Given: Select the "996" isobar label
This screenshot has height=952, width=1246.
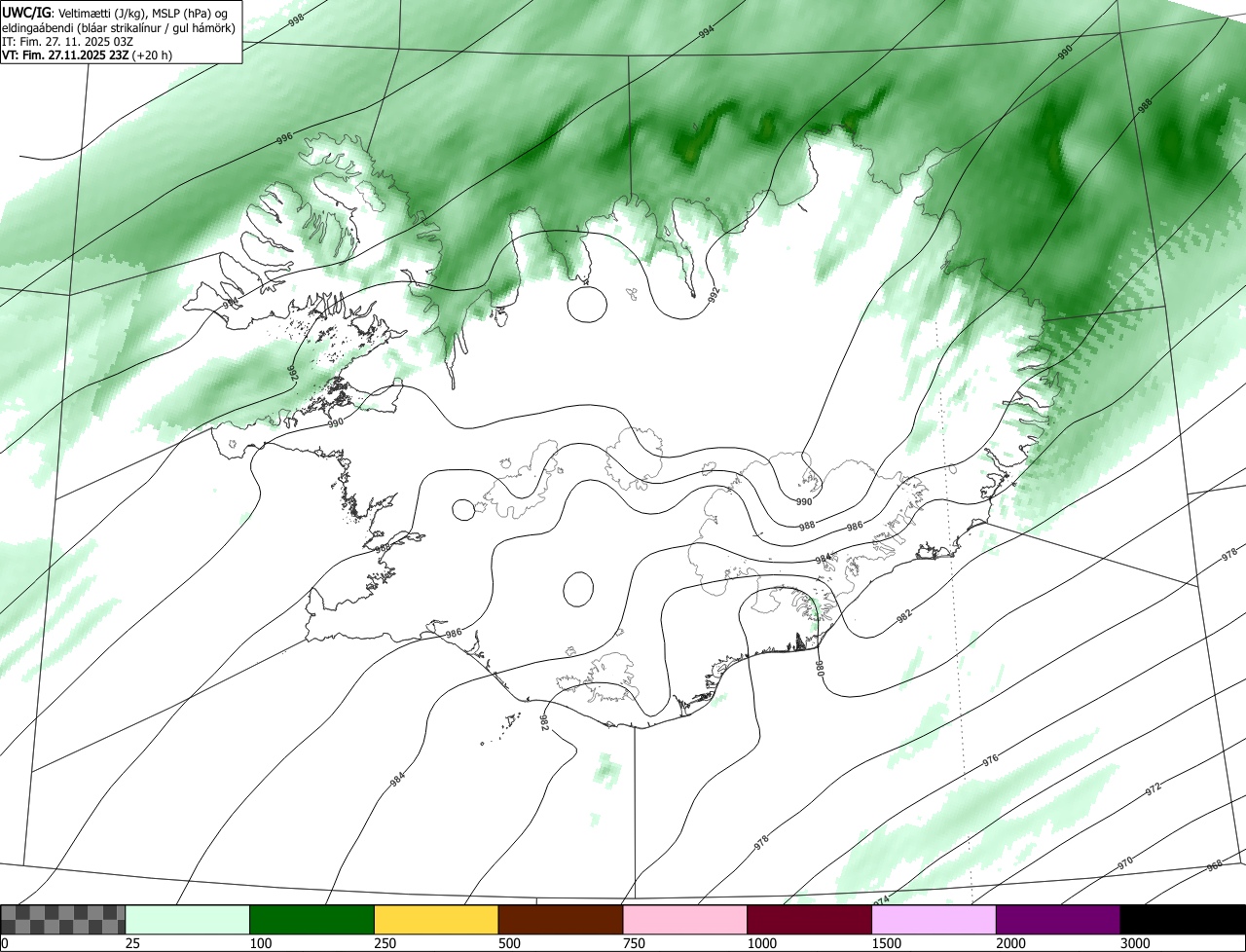Looking at the screenshot, I should [x=284, y=139].
